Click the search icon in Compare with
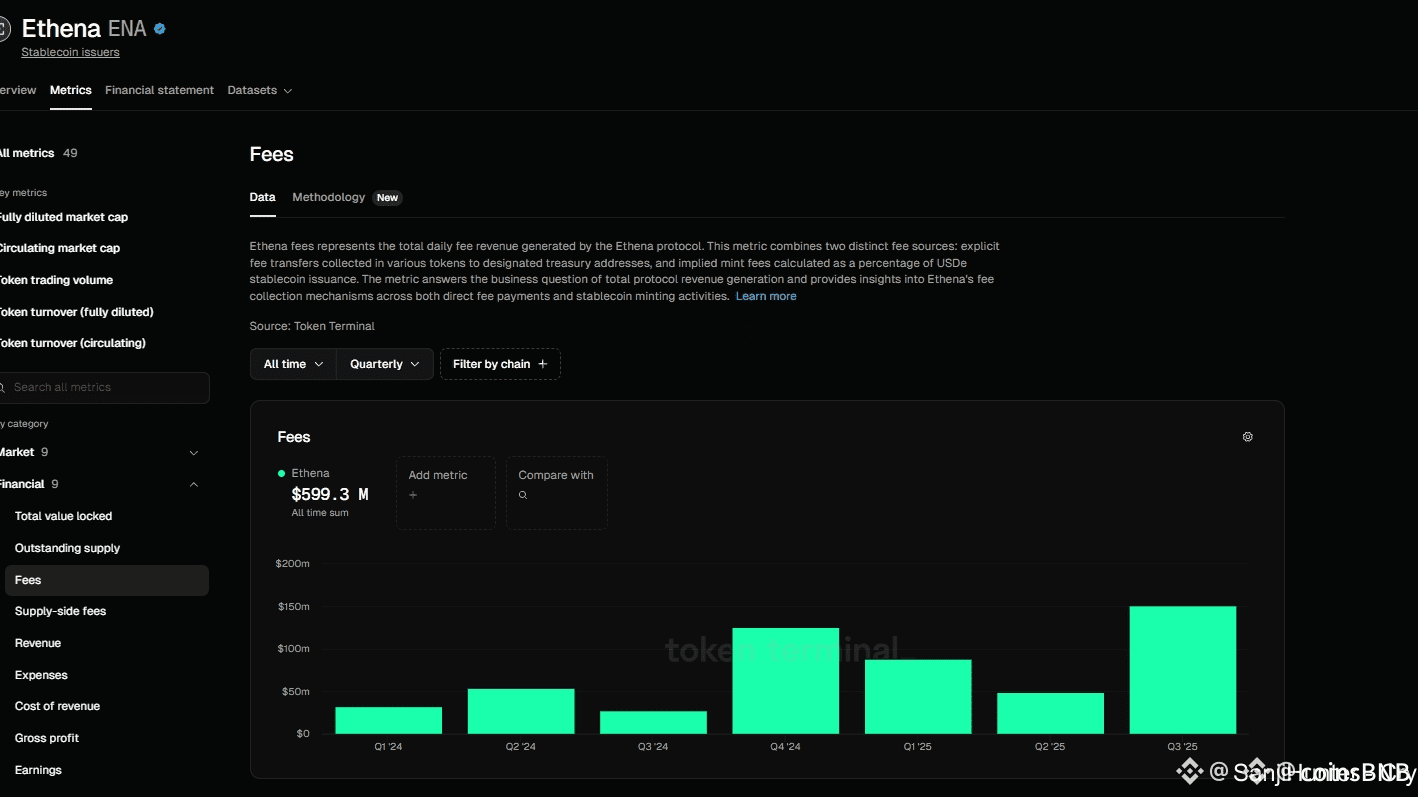The height and width of the screenshot is (797, 1418). (523, 495)
